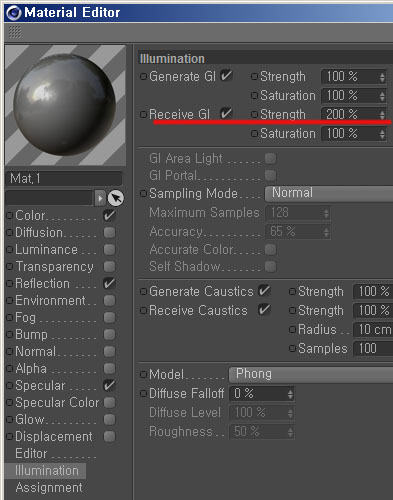Click the animation dot next to Generate GI
Screen dimensions: 393x500
(x=143, y=77)
